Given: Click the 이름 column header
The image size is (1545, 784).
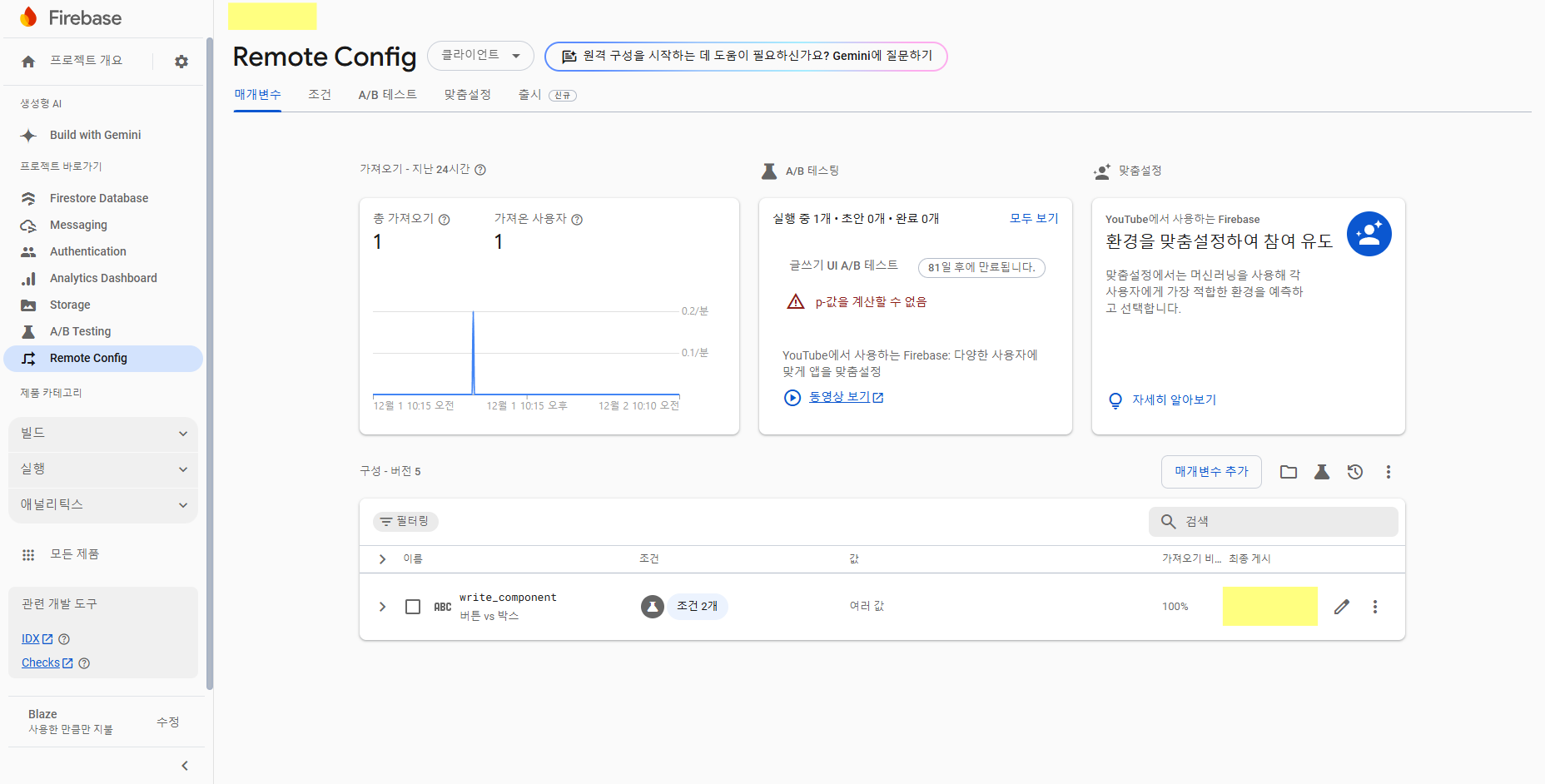Looking at the screenshot, I should point(413,559).
